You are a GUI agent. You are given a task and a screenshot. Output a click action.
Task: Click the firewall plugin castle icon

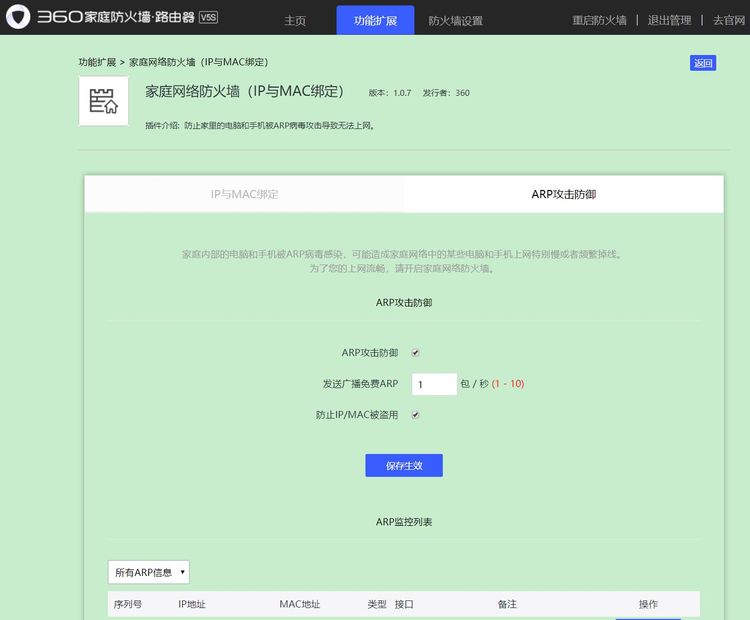point(103,101)
